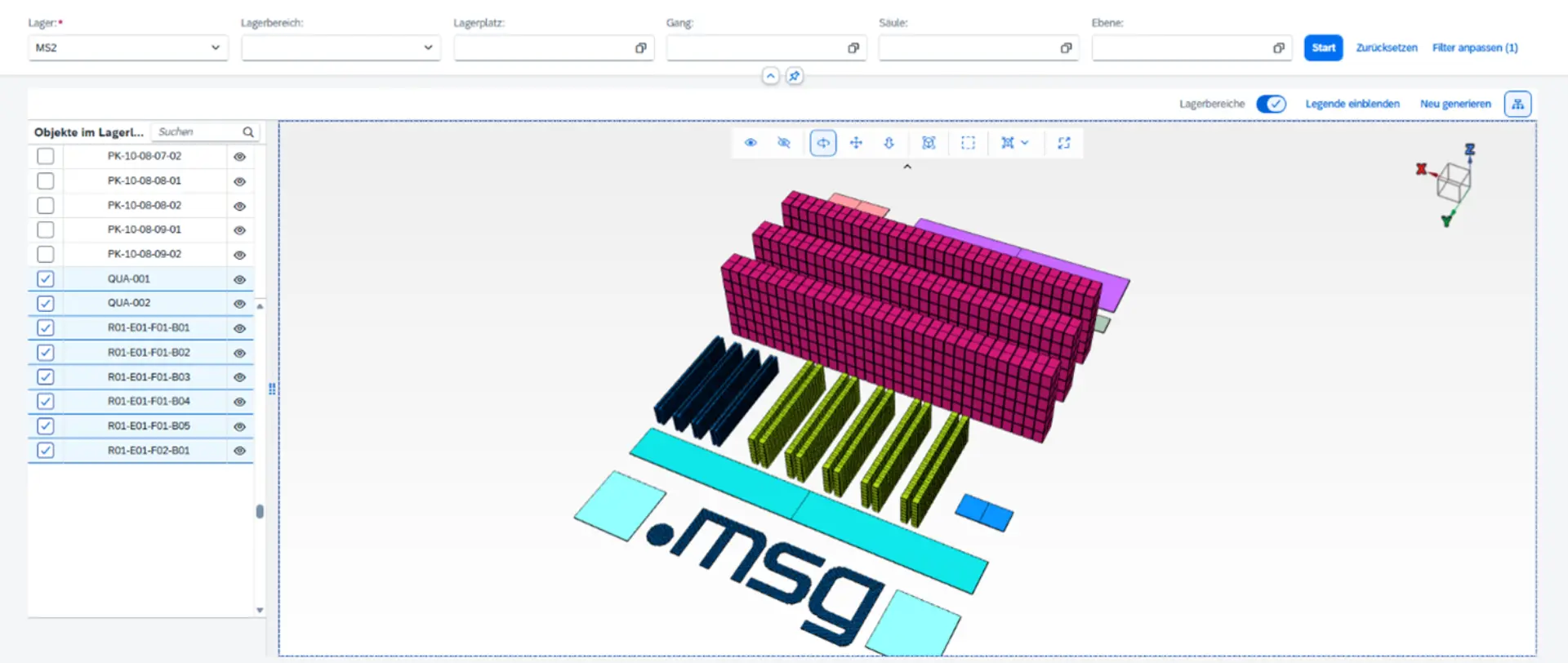This screenshot has width=1568, height=663.
Task: Click the cyan long floor area in 3D view
Action: [x=808, y=510]
